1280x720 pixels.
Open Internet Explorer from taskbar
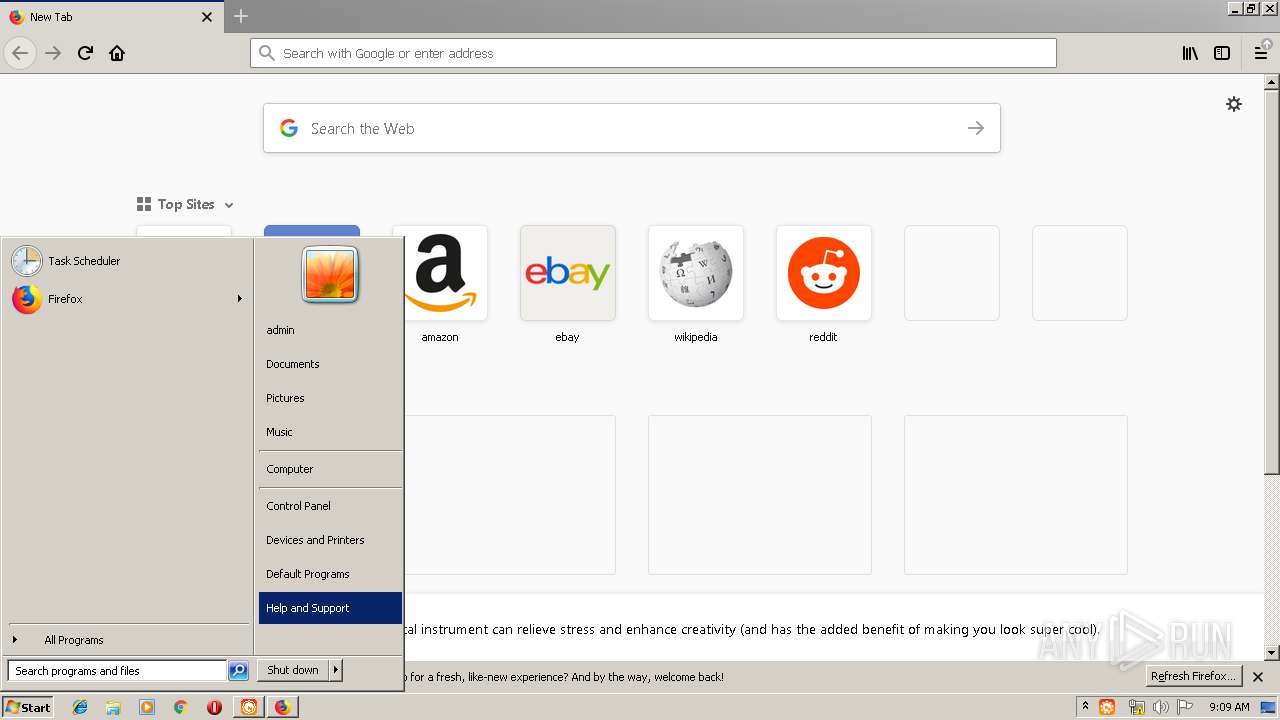[x=80, y=707]
